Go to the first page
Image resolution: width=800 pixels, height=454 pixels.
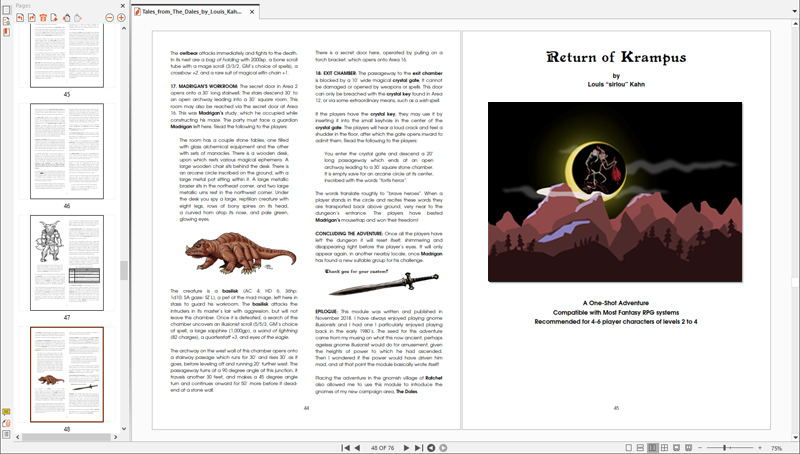tap(345, 447)
